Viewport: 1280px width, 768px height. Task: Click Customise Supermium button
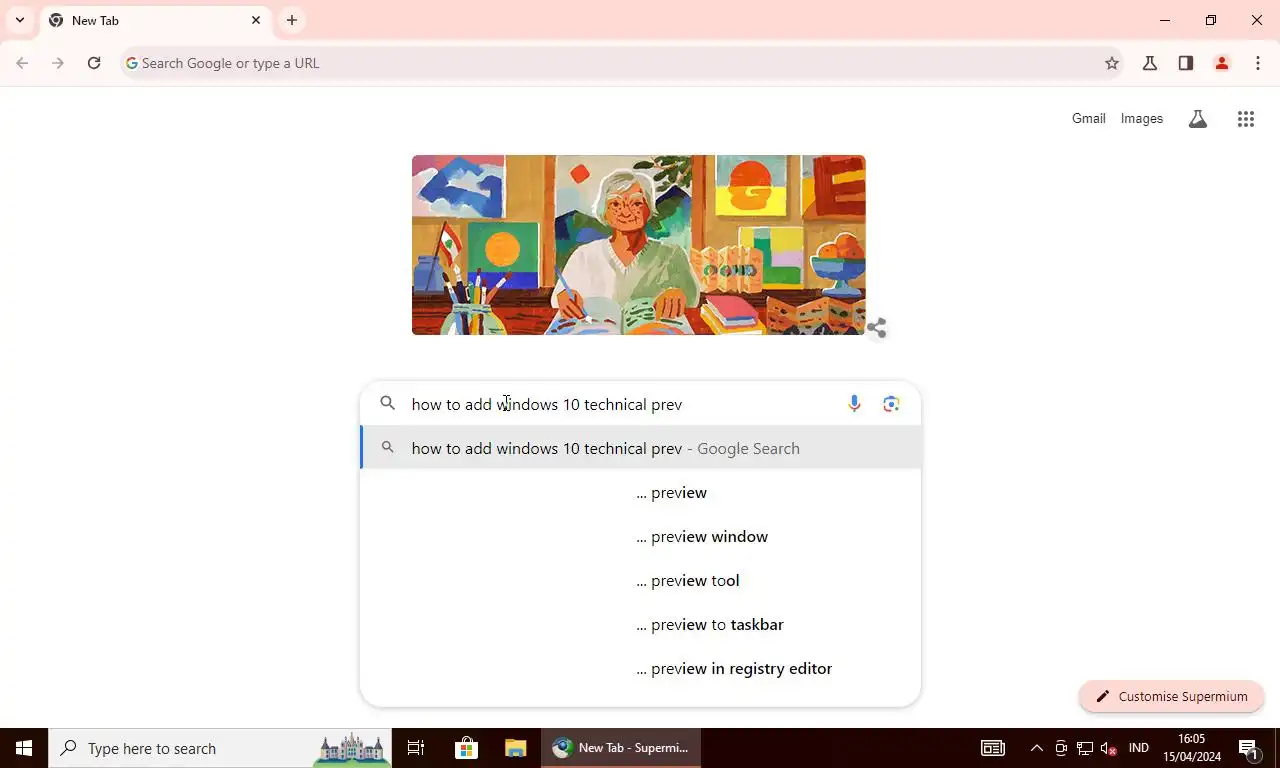pyautogui.click(x=1172, y=696)
